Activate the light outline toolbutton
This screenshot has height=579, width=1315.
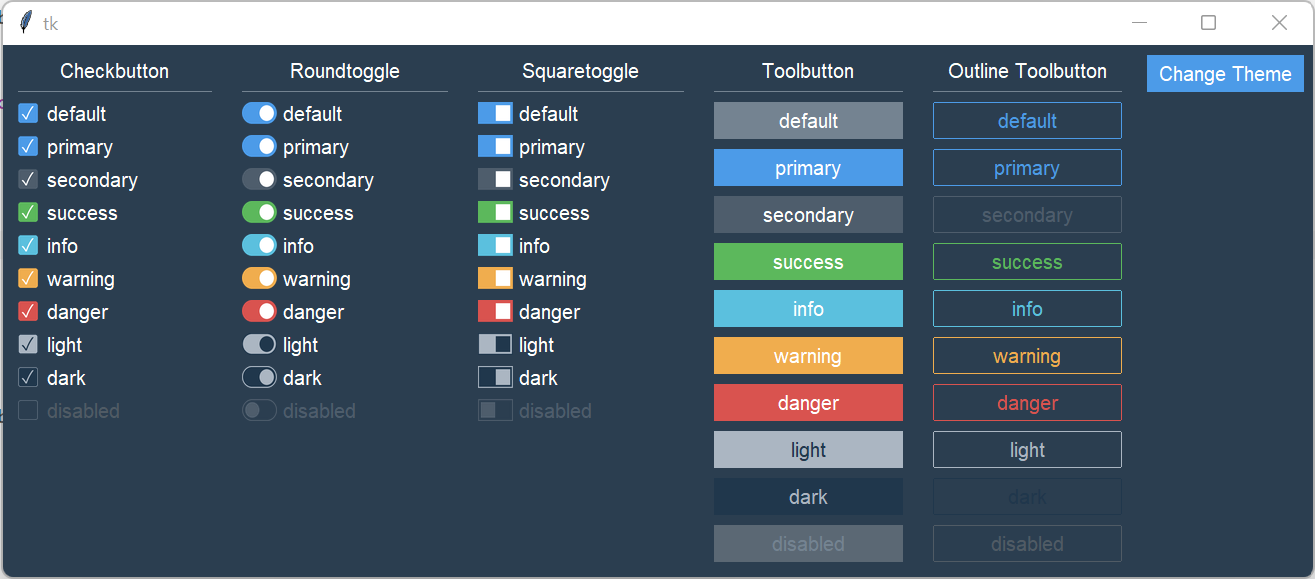click(1027, 449)
